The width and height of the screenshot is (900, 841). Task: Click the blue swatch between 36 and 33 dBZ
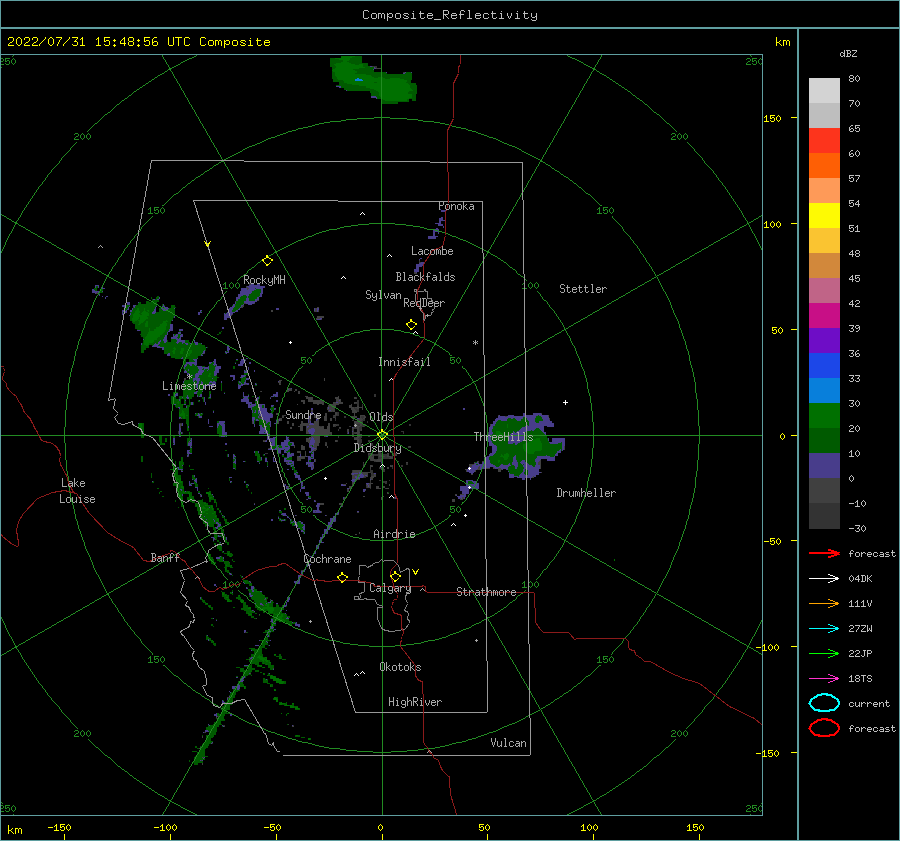pos(824,366)
